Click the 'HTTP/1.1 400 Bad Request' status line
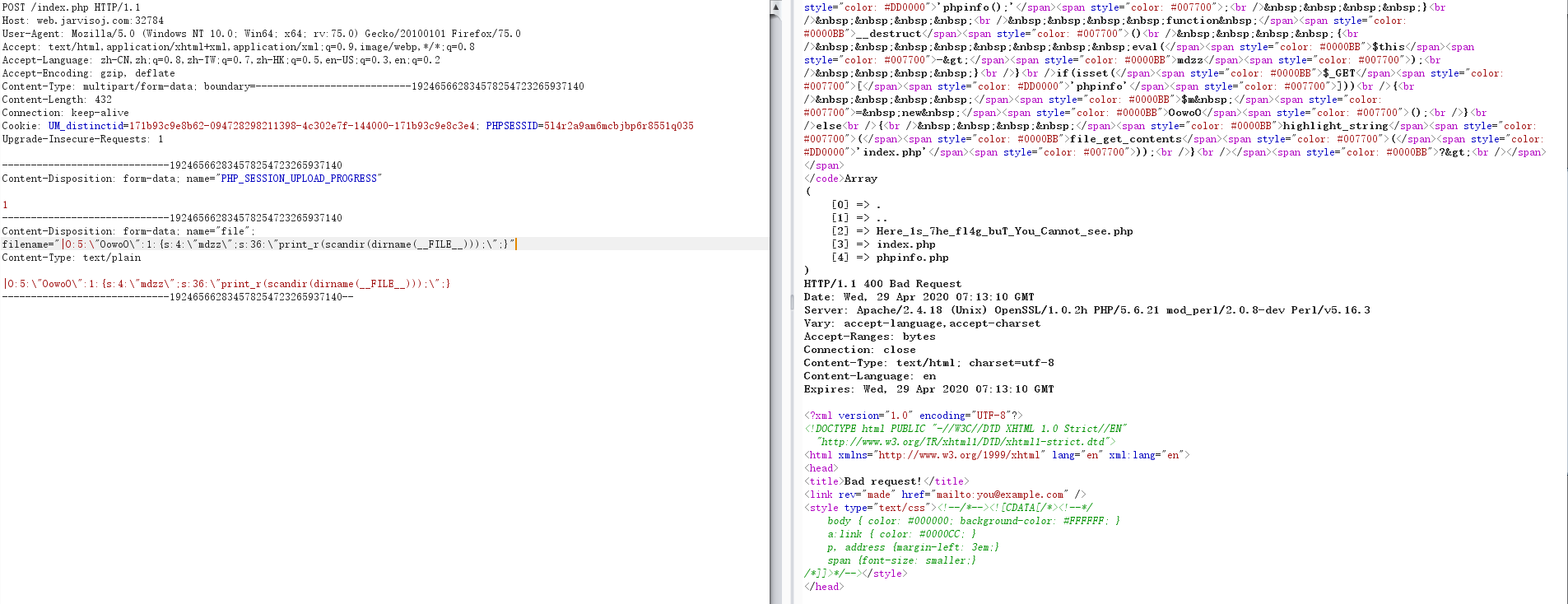The width and height of the screenshot is (1568, 604). pos(882,284)
